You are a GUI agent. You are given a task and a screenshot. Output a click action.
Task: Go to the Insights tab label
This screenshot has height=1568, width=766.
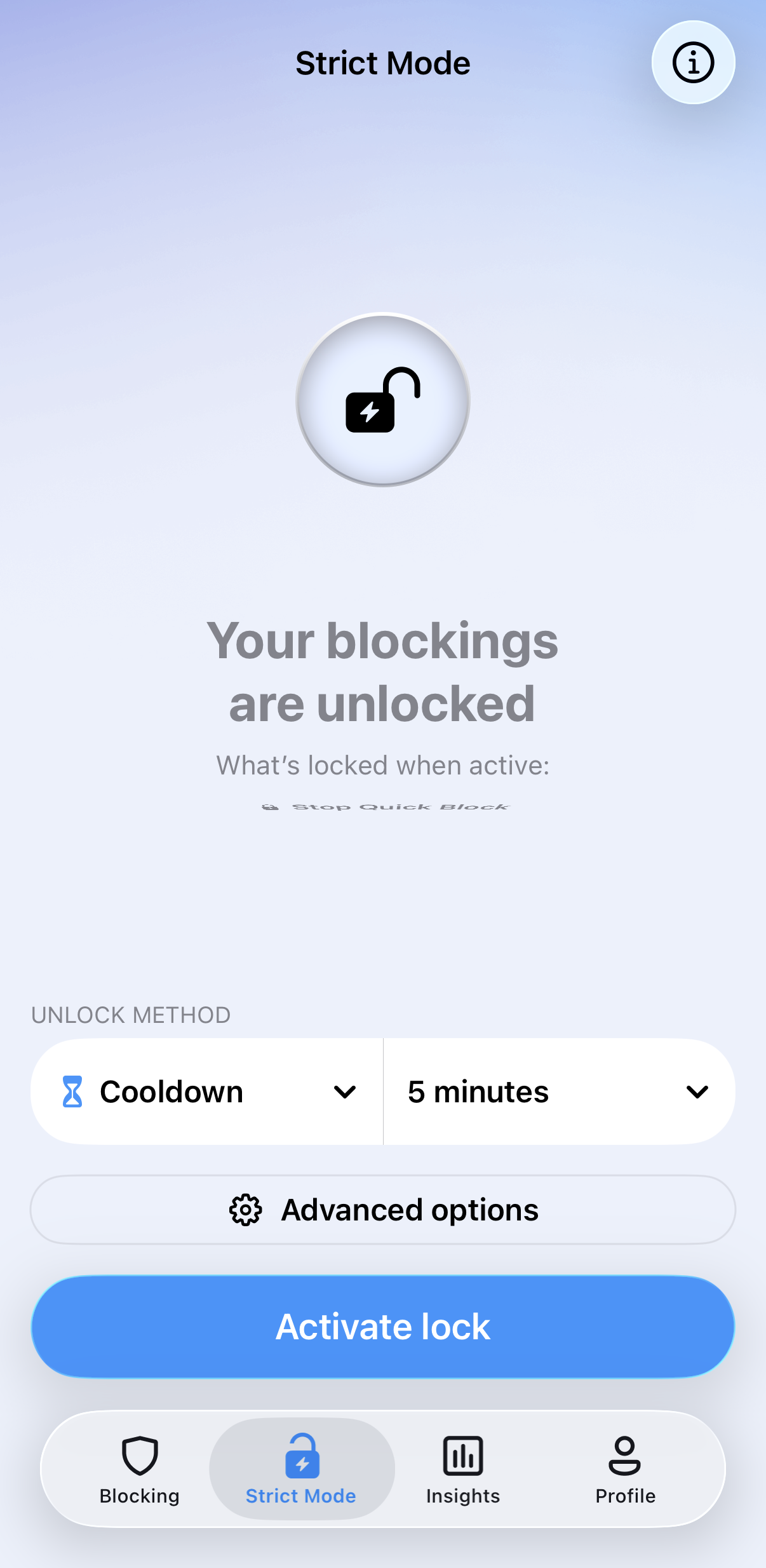tap(463, 1496)
